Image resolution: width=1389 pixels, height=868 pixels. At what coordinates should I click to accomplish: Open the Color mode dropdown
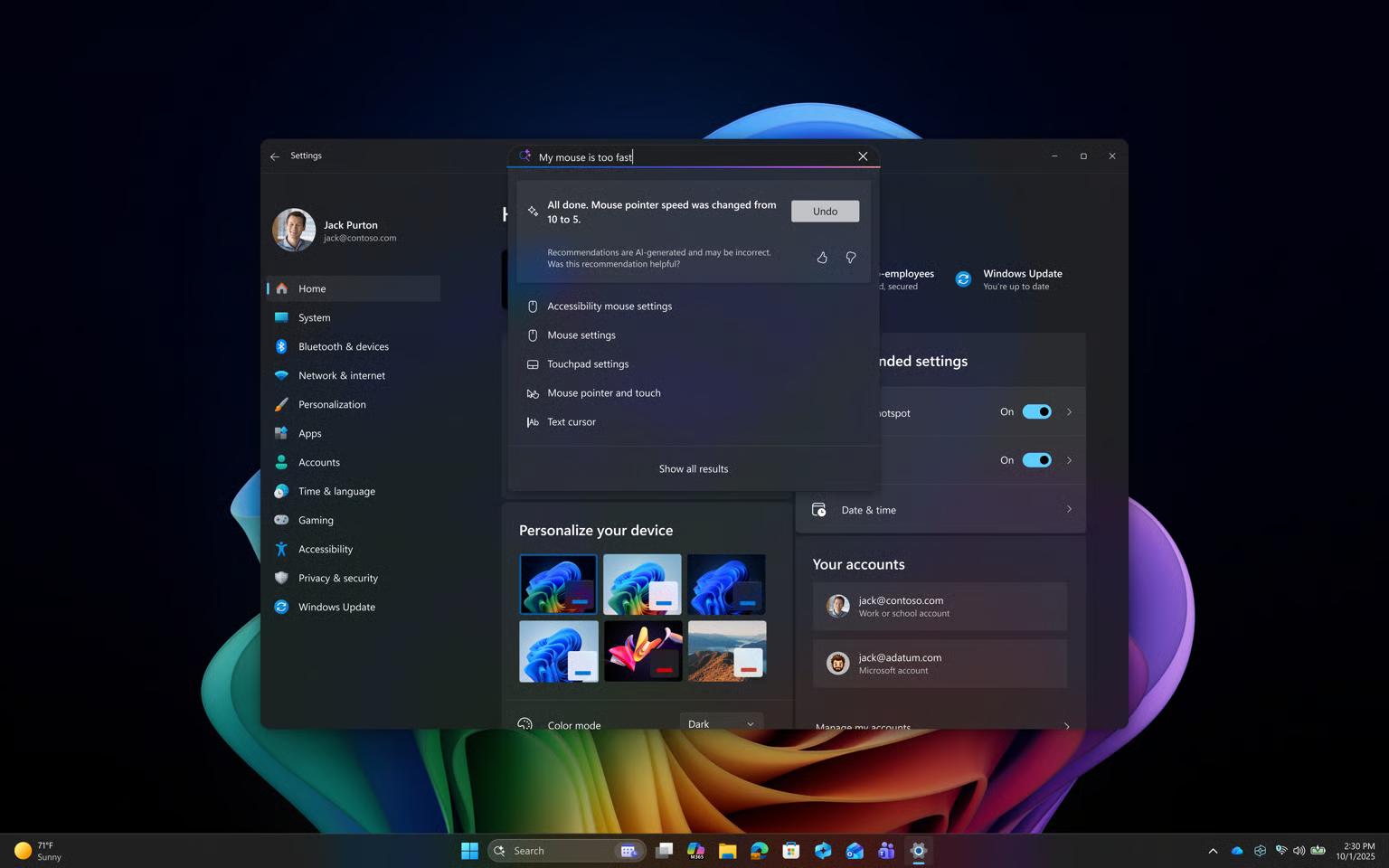tap(721, 723)
